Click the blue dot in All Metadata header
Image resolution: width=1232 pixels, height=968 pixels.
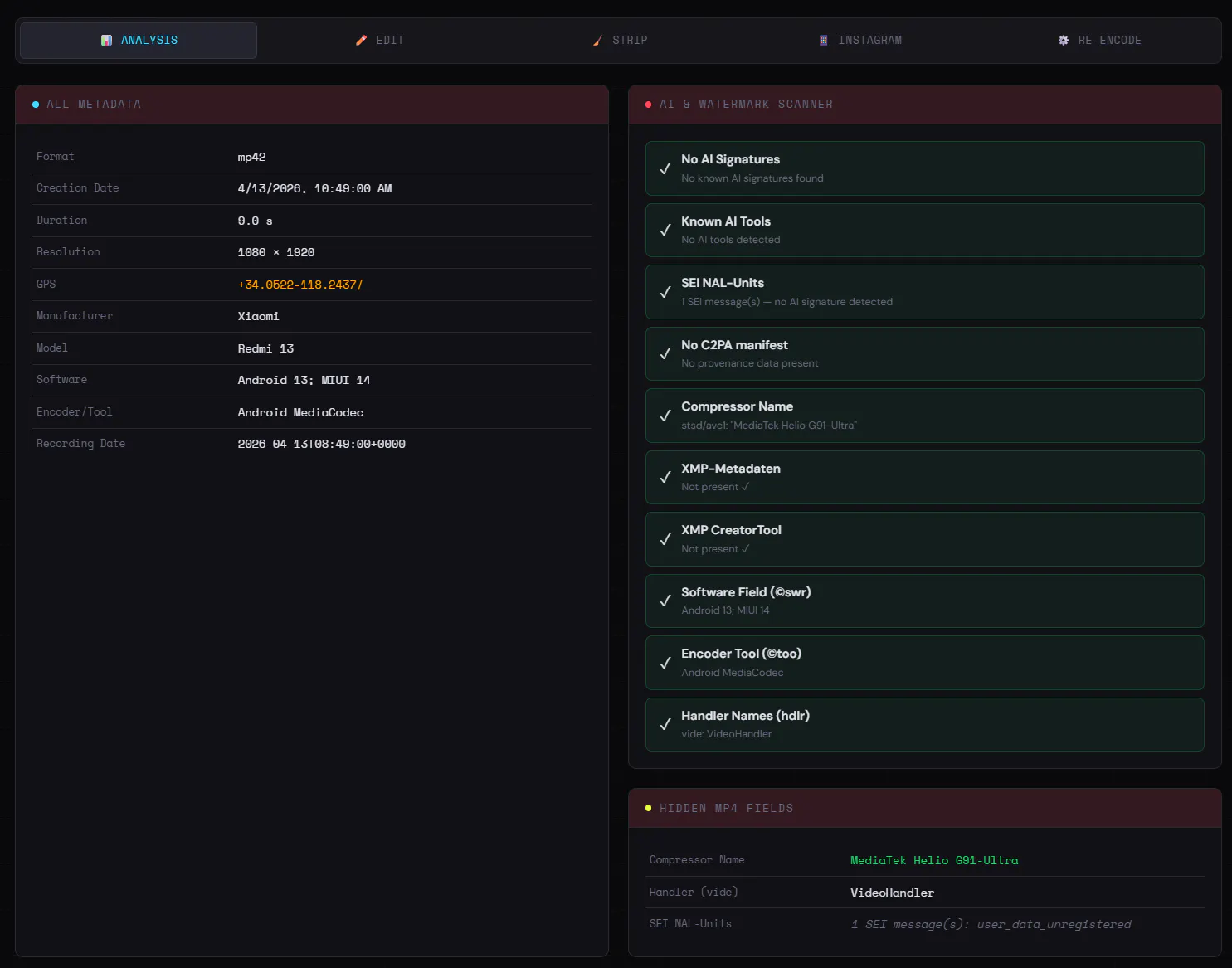coord(36,105)
